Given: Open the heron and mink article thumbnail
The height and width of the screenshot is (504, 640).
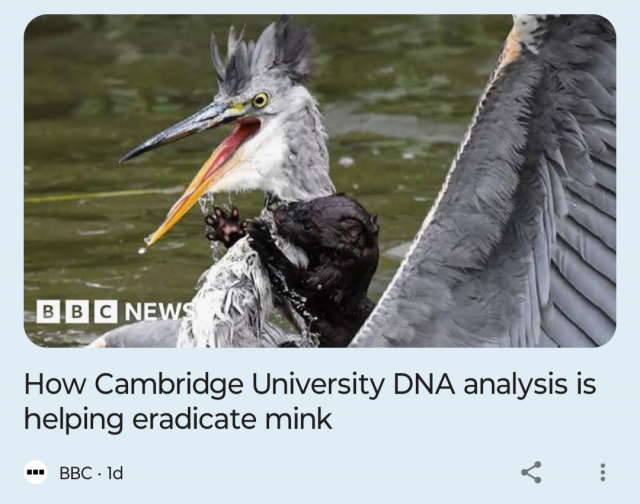Looking at the screenshot, I should point(320,181).
